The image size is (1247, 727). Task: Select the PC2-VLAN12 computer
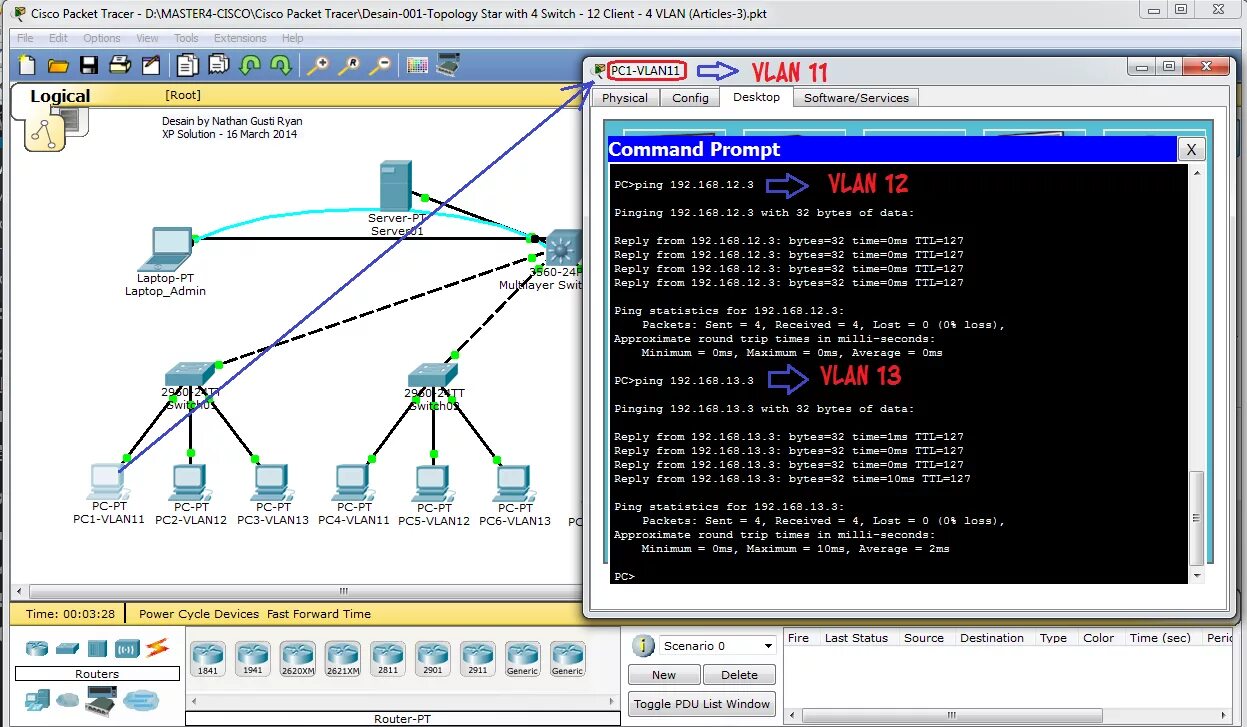189,481
